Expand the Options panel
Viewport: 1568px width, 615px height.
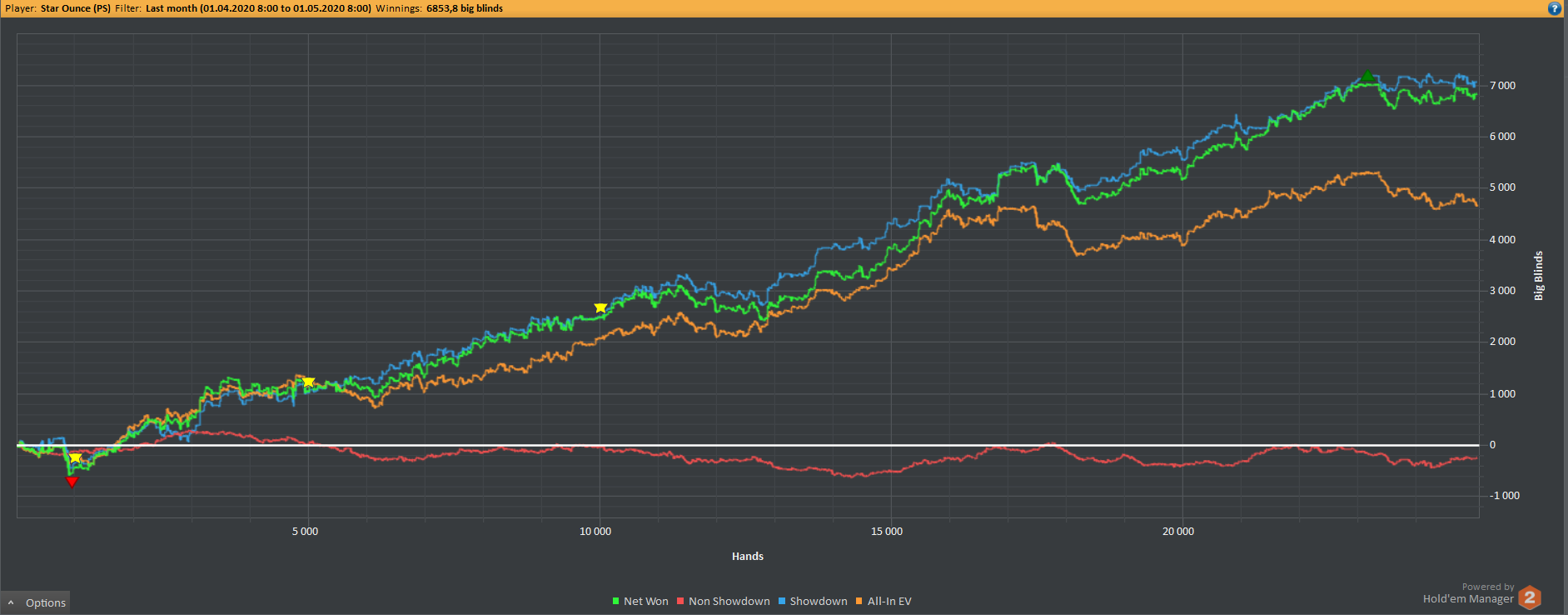click(36, 602)
